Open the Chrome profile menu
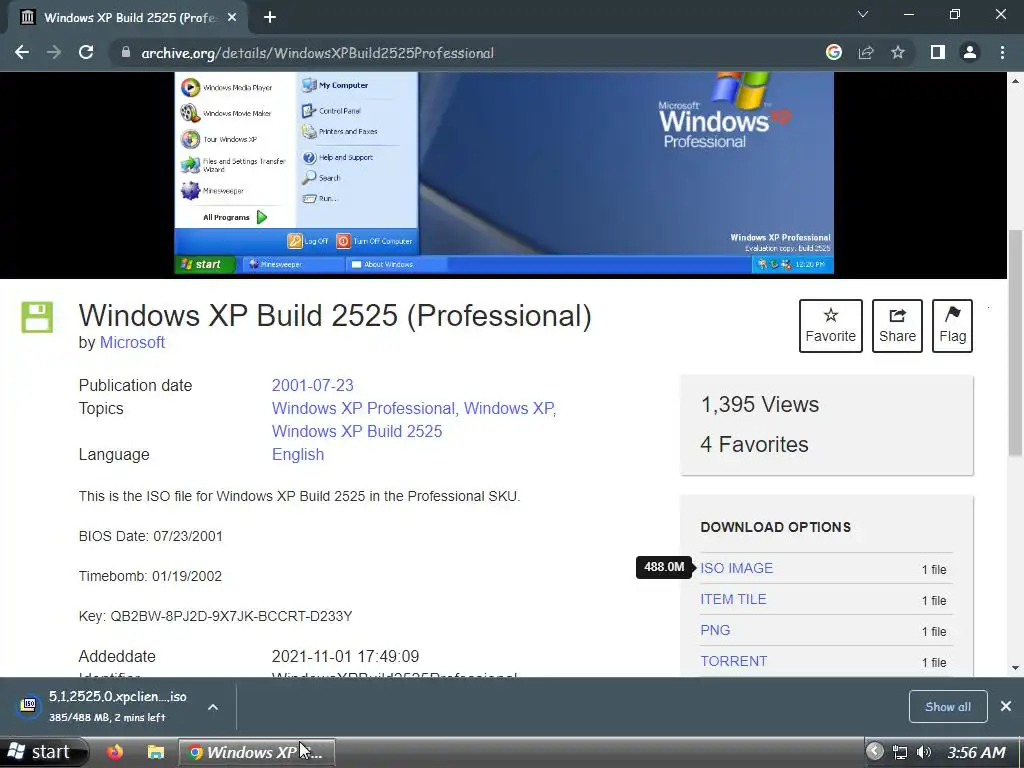The image size is (1024, 768). 970,52
